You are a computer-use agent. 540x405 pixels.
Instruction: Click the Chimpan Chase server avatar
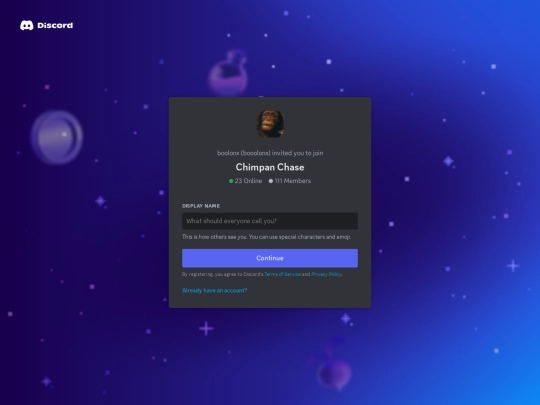[270, 124]
